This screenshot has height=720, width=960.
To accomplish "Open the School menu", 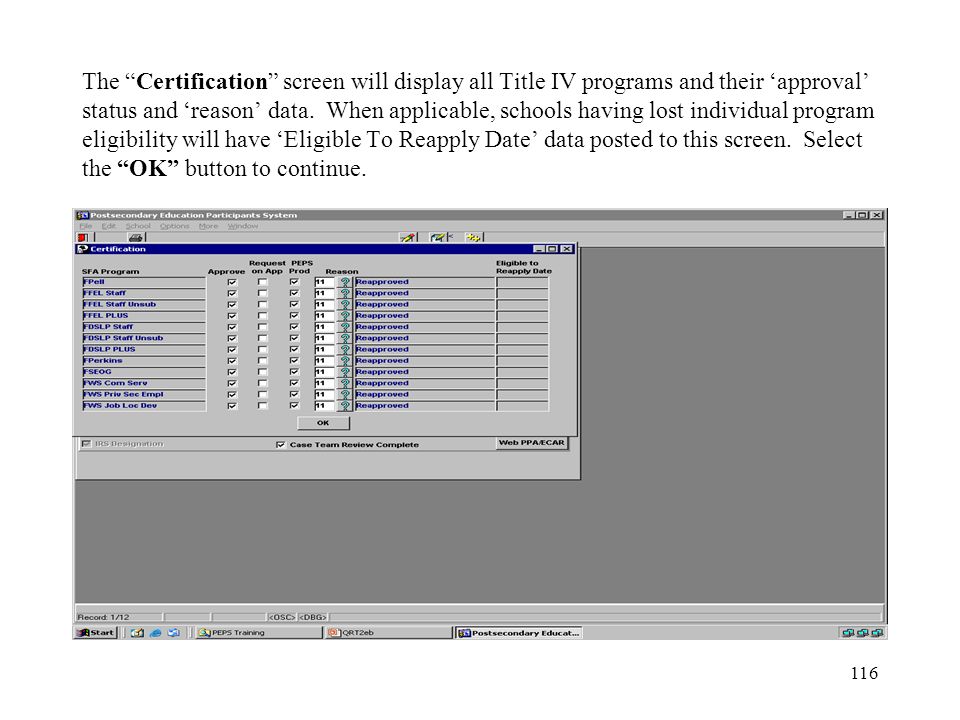I will [138, 226].
